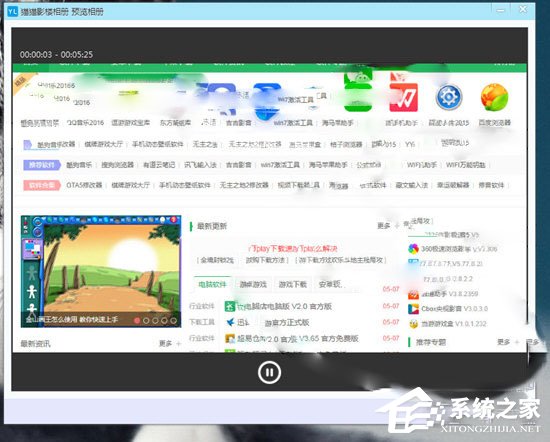Open 百度浏览器 label under icon

[495, 123]
